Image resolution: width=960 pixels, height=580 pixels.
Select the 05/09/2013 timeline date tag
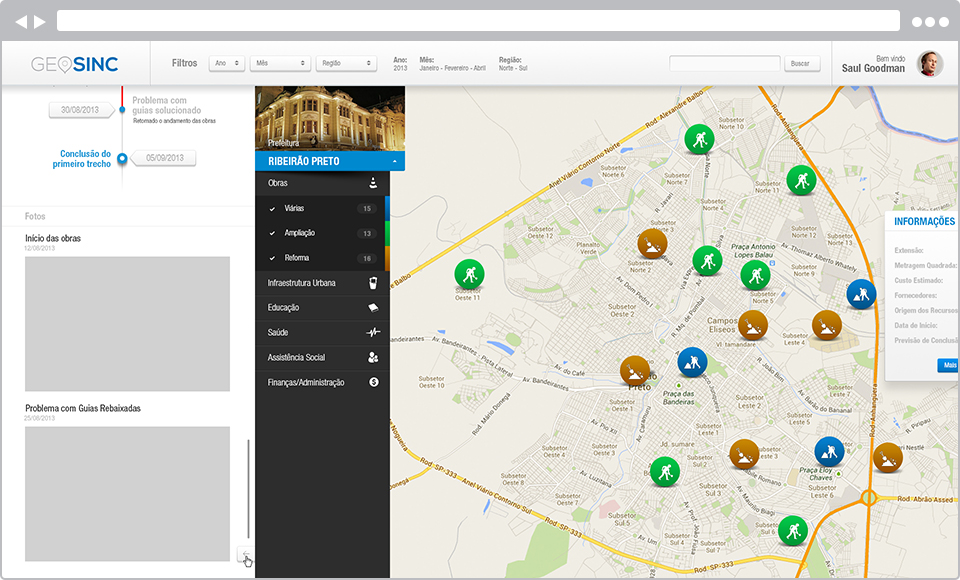pyautogui.click(x=165, y=158)
